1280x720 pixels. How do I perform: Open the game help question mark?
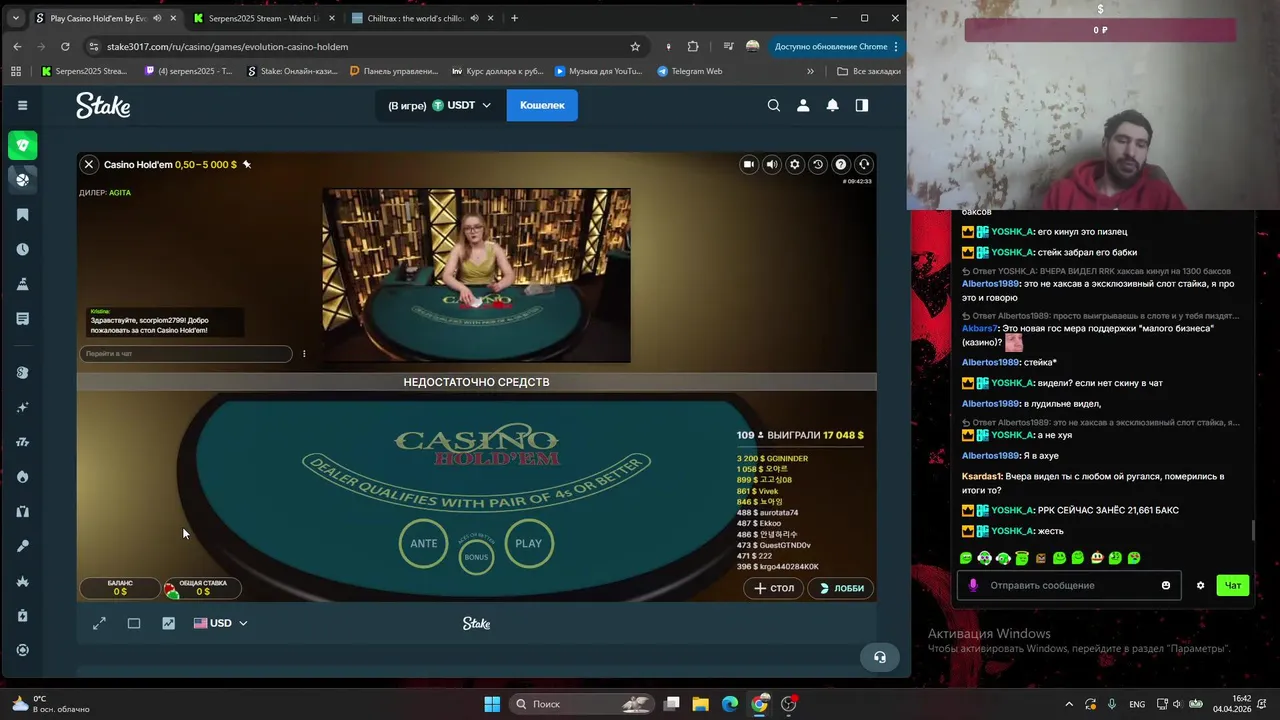click(841, 164)
